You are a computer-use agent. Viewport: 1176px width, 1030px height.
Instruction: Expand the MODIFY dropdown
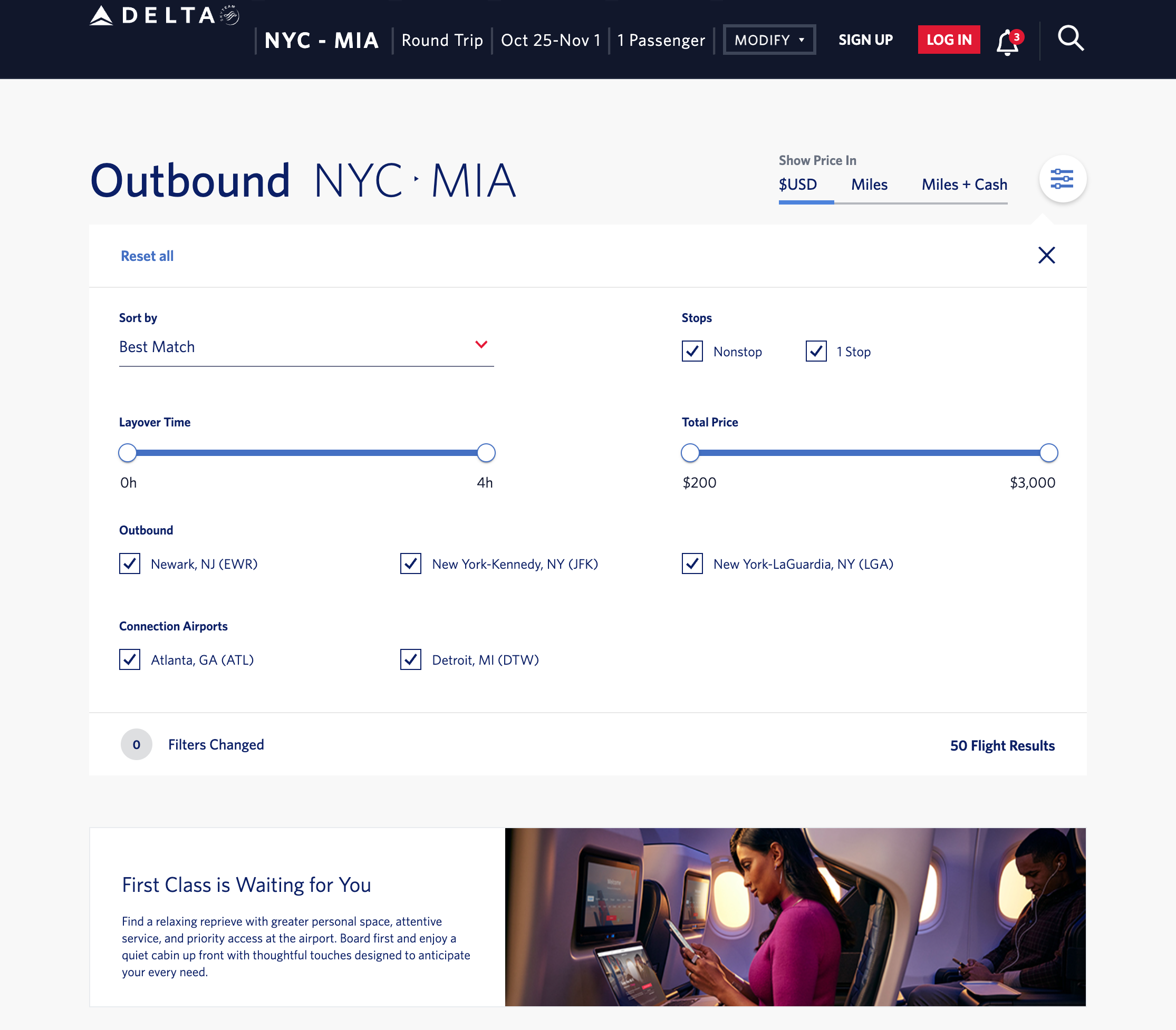click(x=769, y=39)
